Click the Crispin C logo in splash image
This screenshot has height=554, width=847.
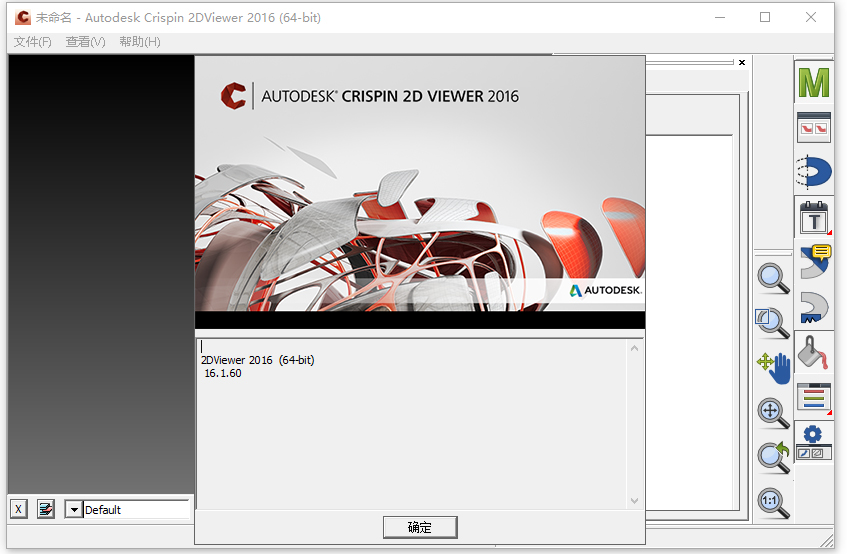pyautogui.click(x=233, y=96)
